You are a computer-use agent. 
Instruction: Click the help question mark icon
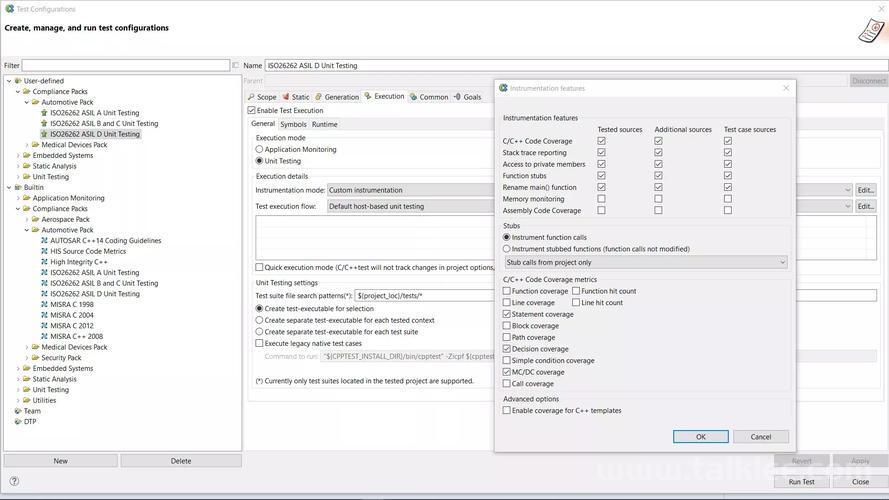(14, 481)
